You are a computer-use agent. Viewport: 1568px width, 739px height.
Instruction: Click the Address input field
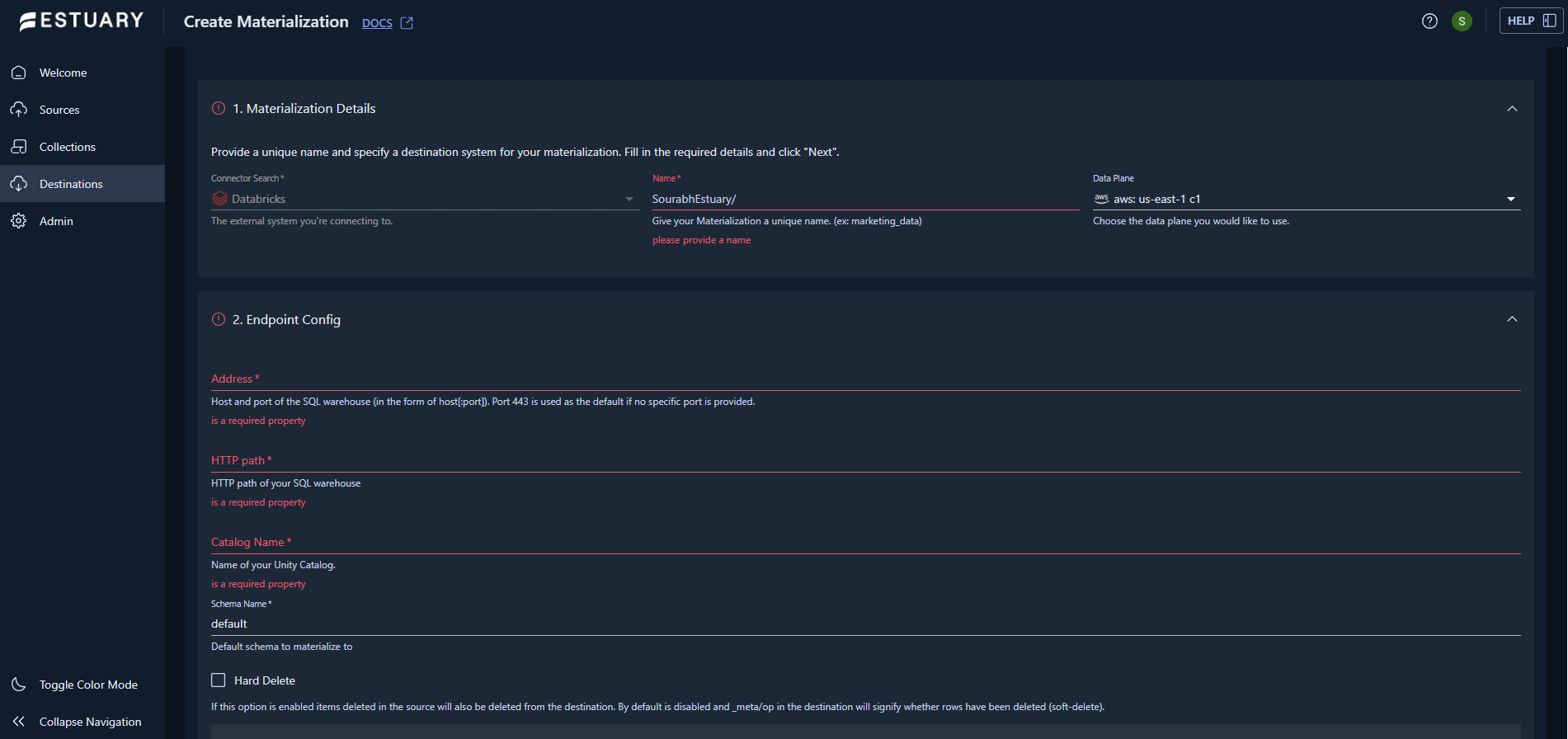click(x=866, y=379)
